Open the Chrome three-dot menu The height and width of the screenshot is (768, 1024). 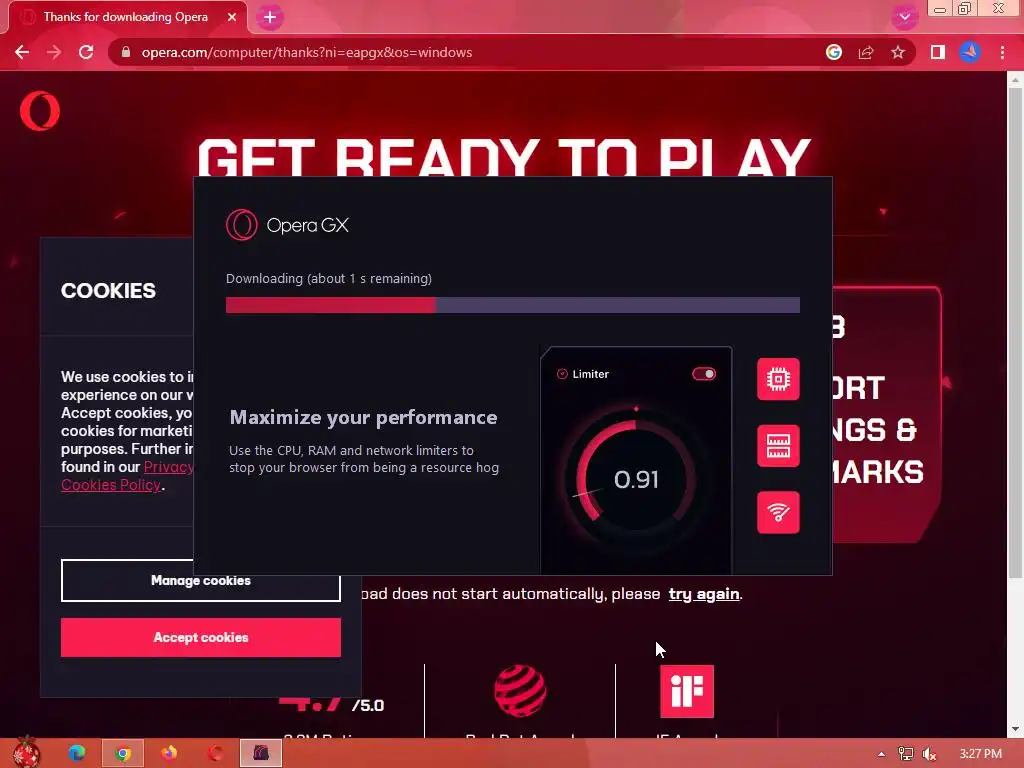click(x=1002, y=52)
